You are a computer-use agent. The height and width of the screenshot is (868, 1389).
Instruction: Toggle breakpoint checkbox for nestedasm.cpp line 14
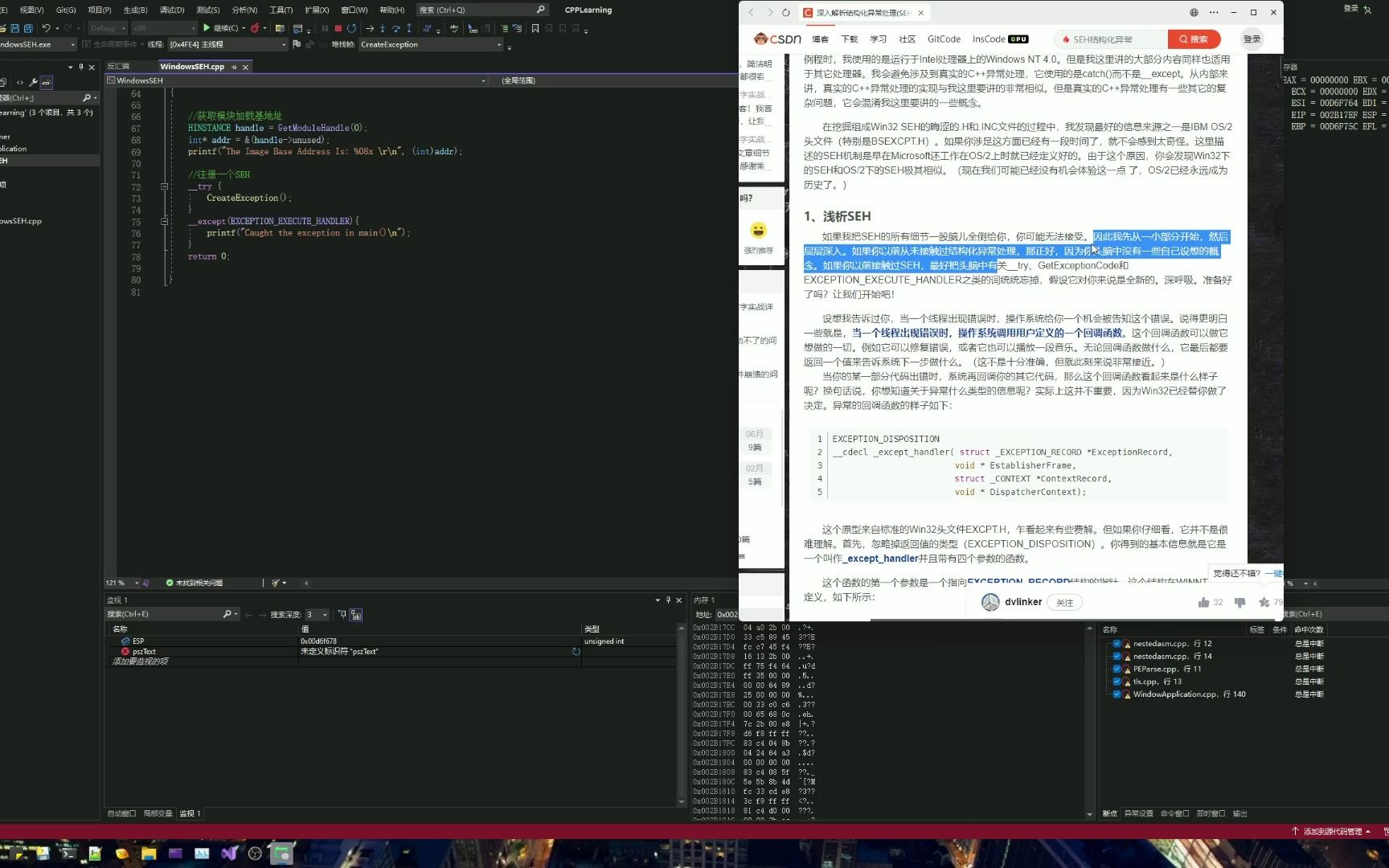(1117, 657)
